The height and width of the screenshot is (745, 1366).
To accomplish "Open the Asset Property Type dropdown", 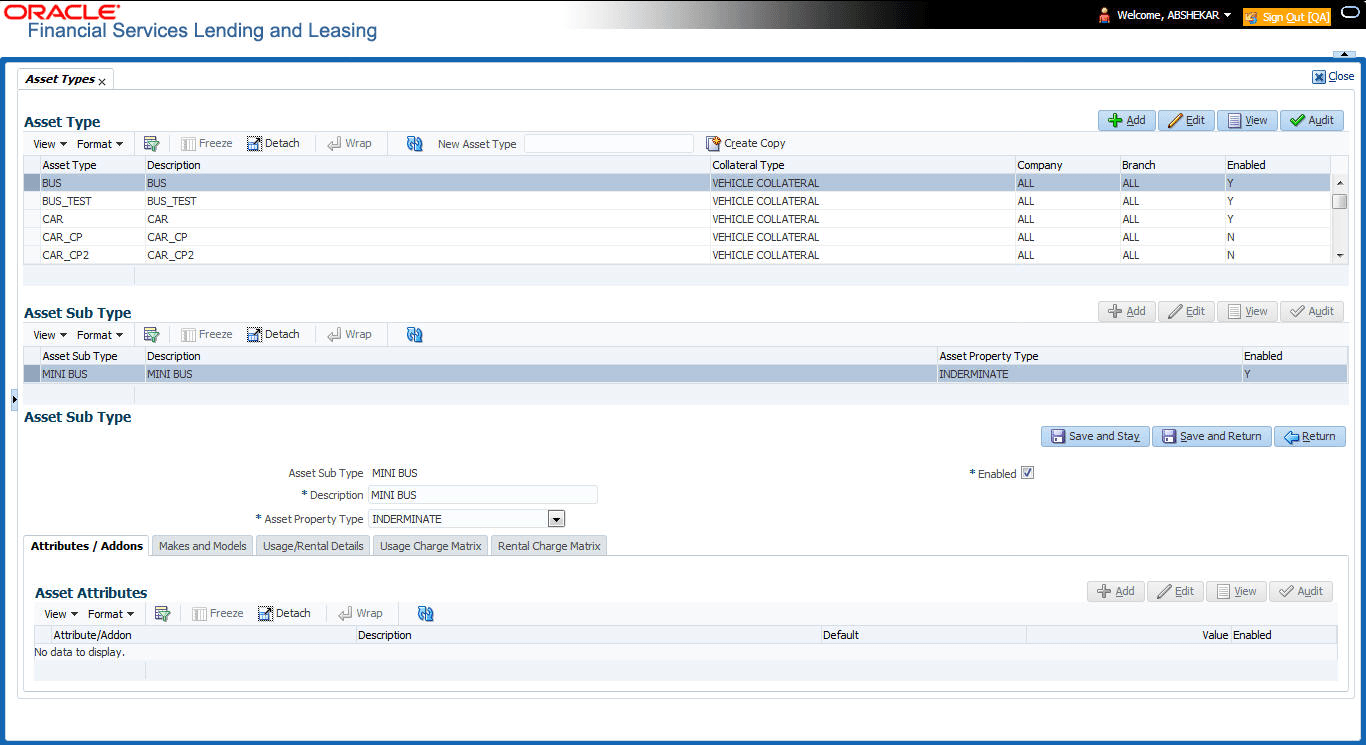I will pyautogui.click(x=557, y=519).
